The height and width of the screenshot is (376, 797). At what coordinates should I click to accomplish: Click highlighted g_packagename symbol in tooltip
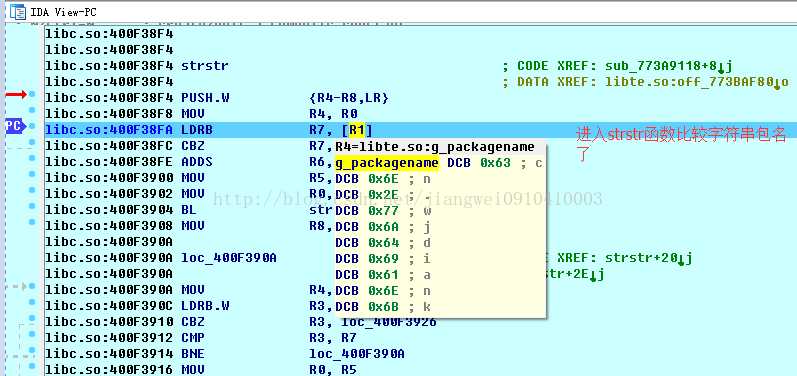point(387,163)
